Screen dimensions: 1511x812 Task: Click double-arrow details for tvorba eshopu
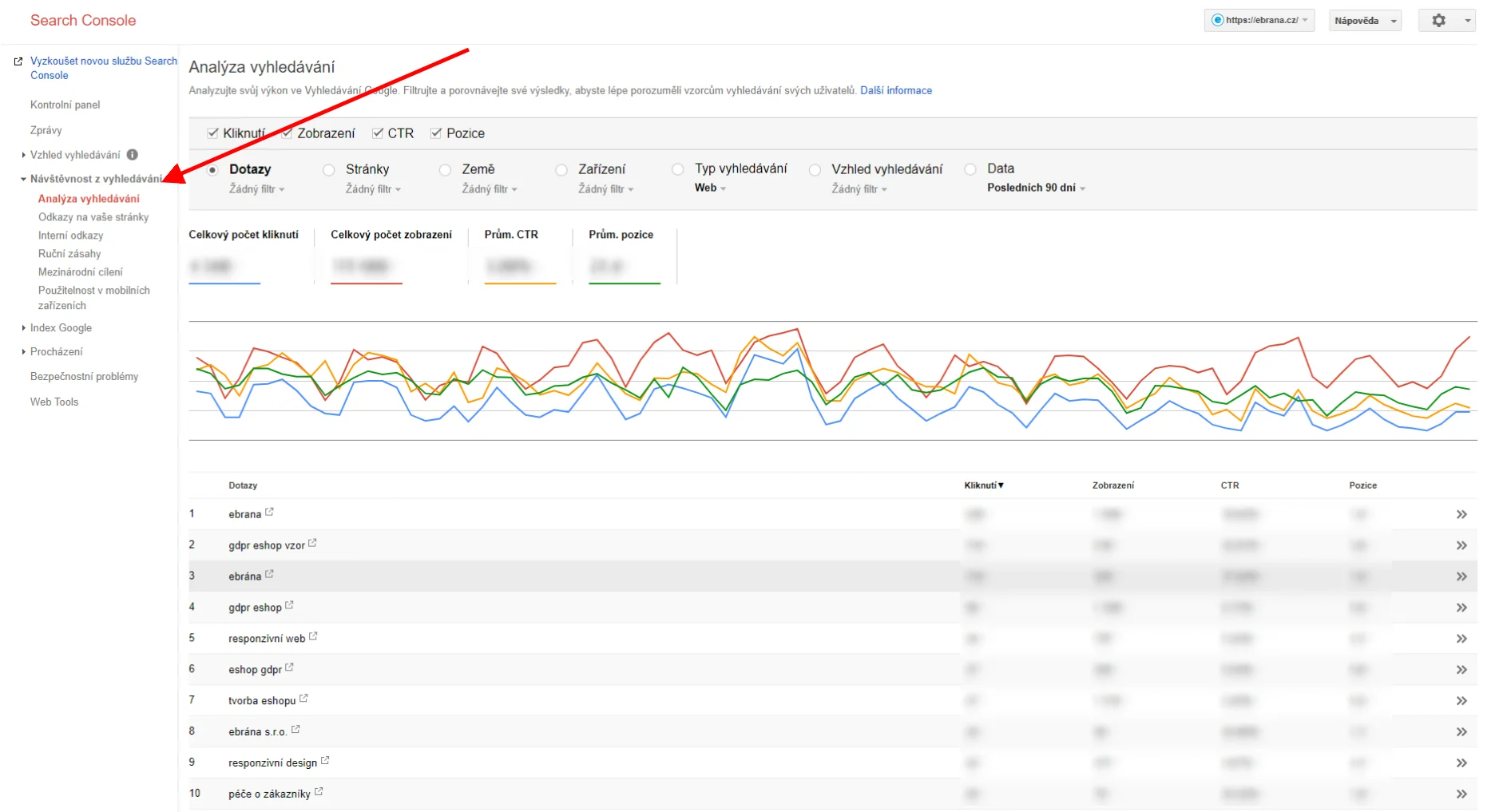pyautogui.click(x=1461, y=701)
